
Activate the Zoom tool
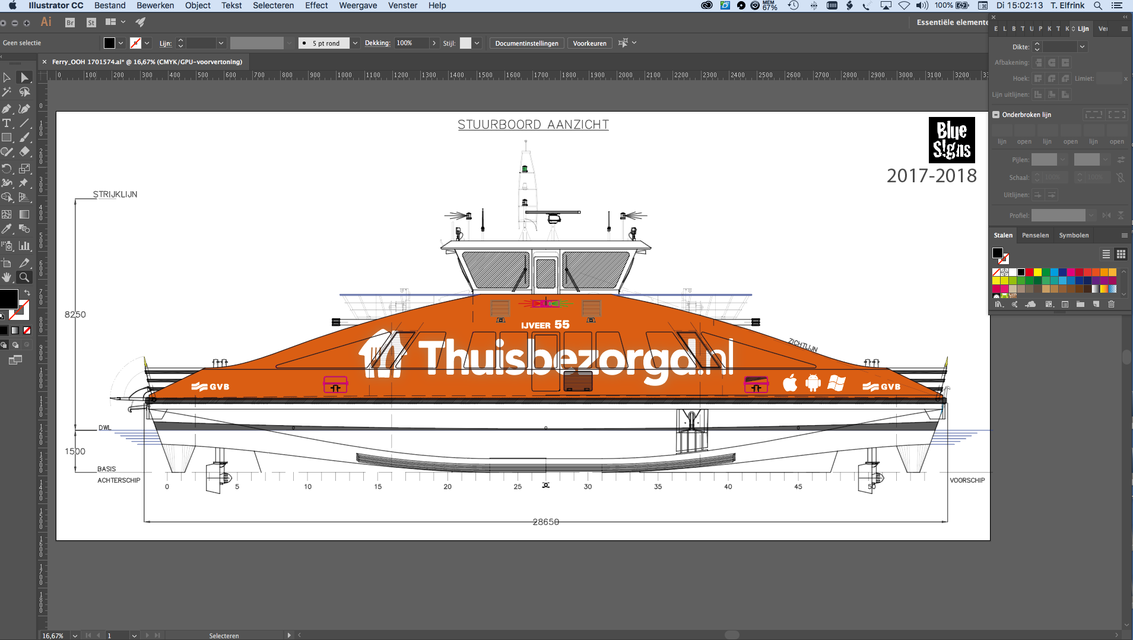click(24, 277)
